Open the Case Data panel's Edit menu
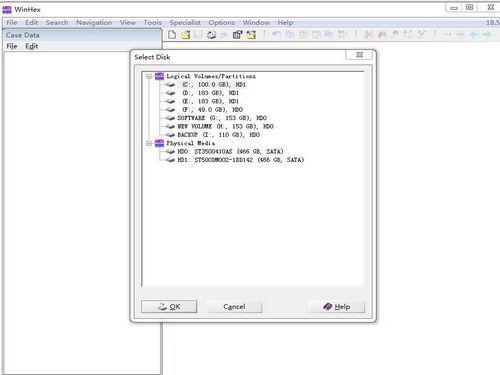Image resolution: width=500 pixels, height=375 pixels. click(31, 46)
